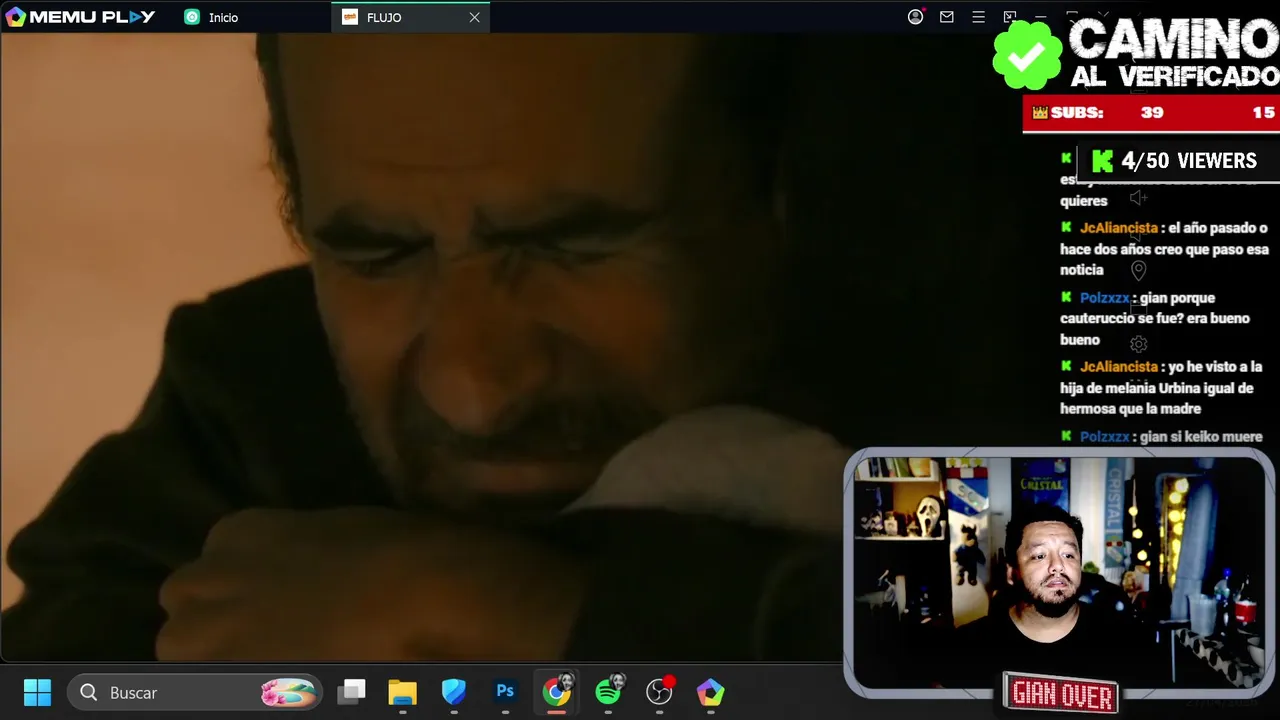Select the FLUJO tab
Image resolution: width=1280 pixels, height=720 pixels.
point(410,17)
